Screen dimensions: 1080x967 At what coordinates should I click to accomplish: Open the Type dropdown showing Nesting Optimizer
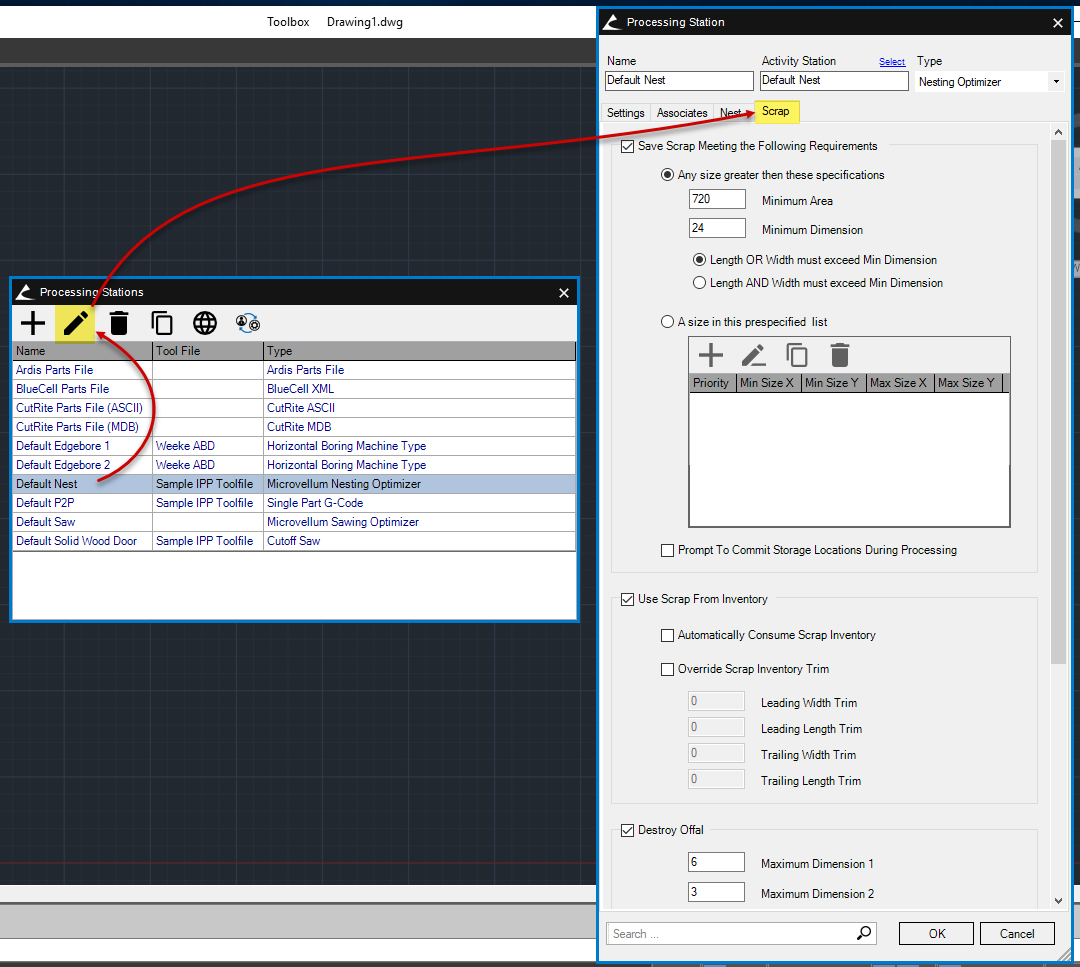(x=1056, y=82)
